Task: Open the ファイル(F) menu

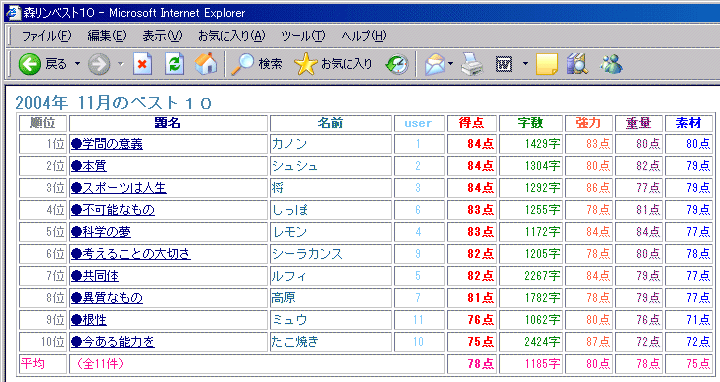Action: point(47,36)
